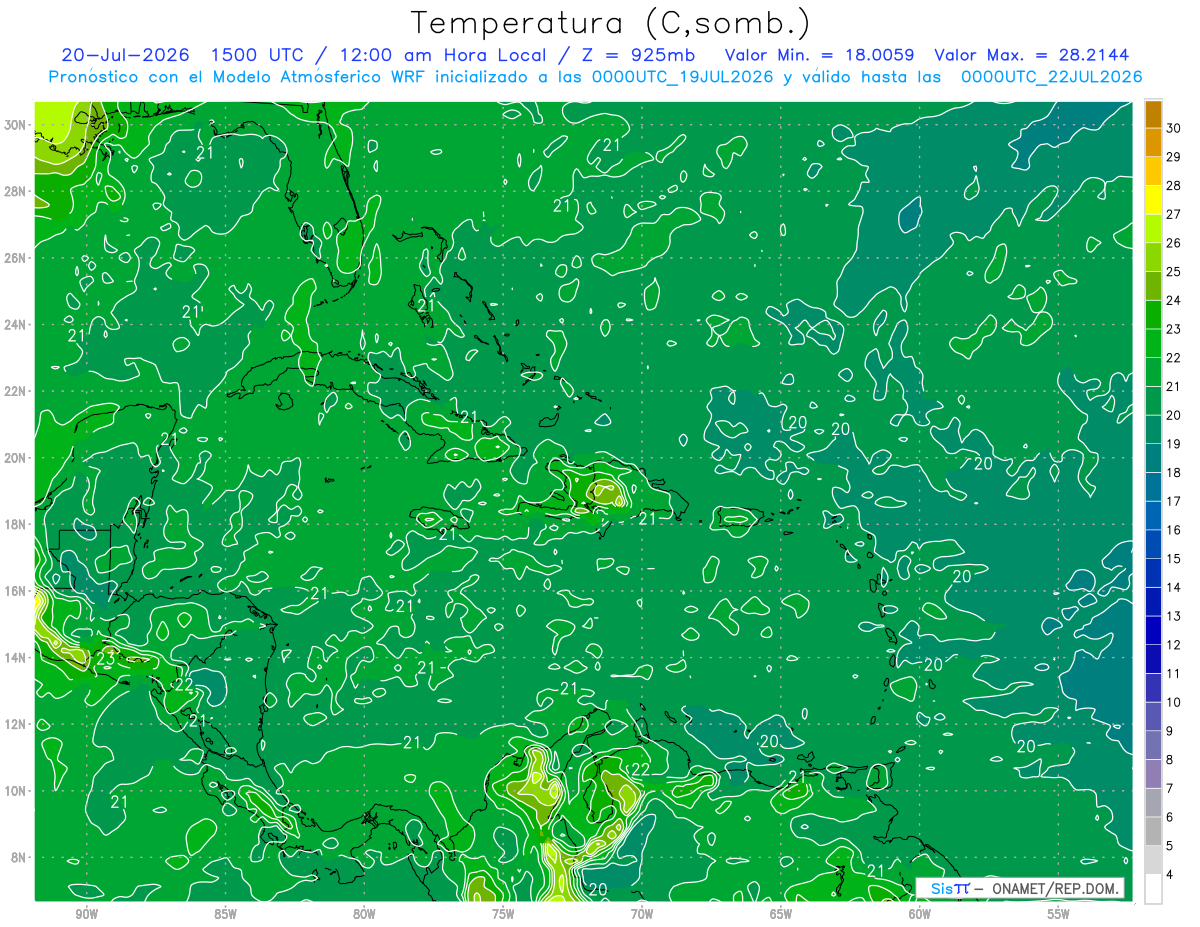The image size is (1200, 927).
Task: Click the "85W" longitude axis label
Action: tap(225, 914)
